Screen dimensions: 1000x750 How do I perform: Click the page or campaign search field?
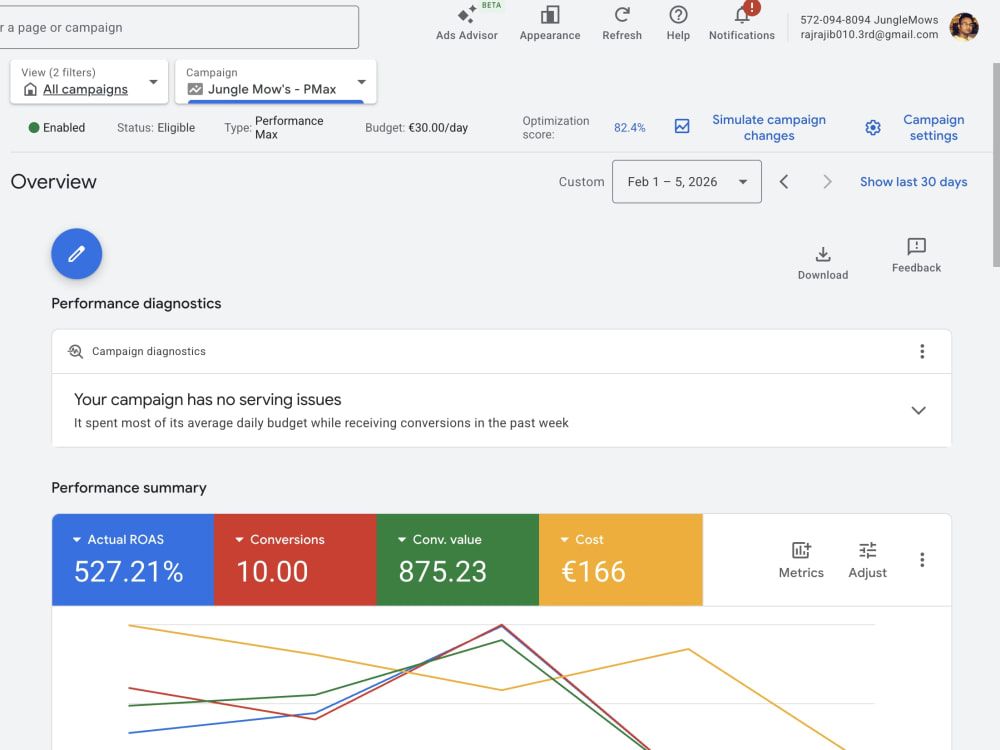[179, 27]
